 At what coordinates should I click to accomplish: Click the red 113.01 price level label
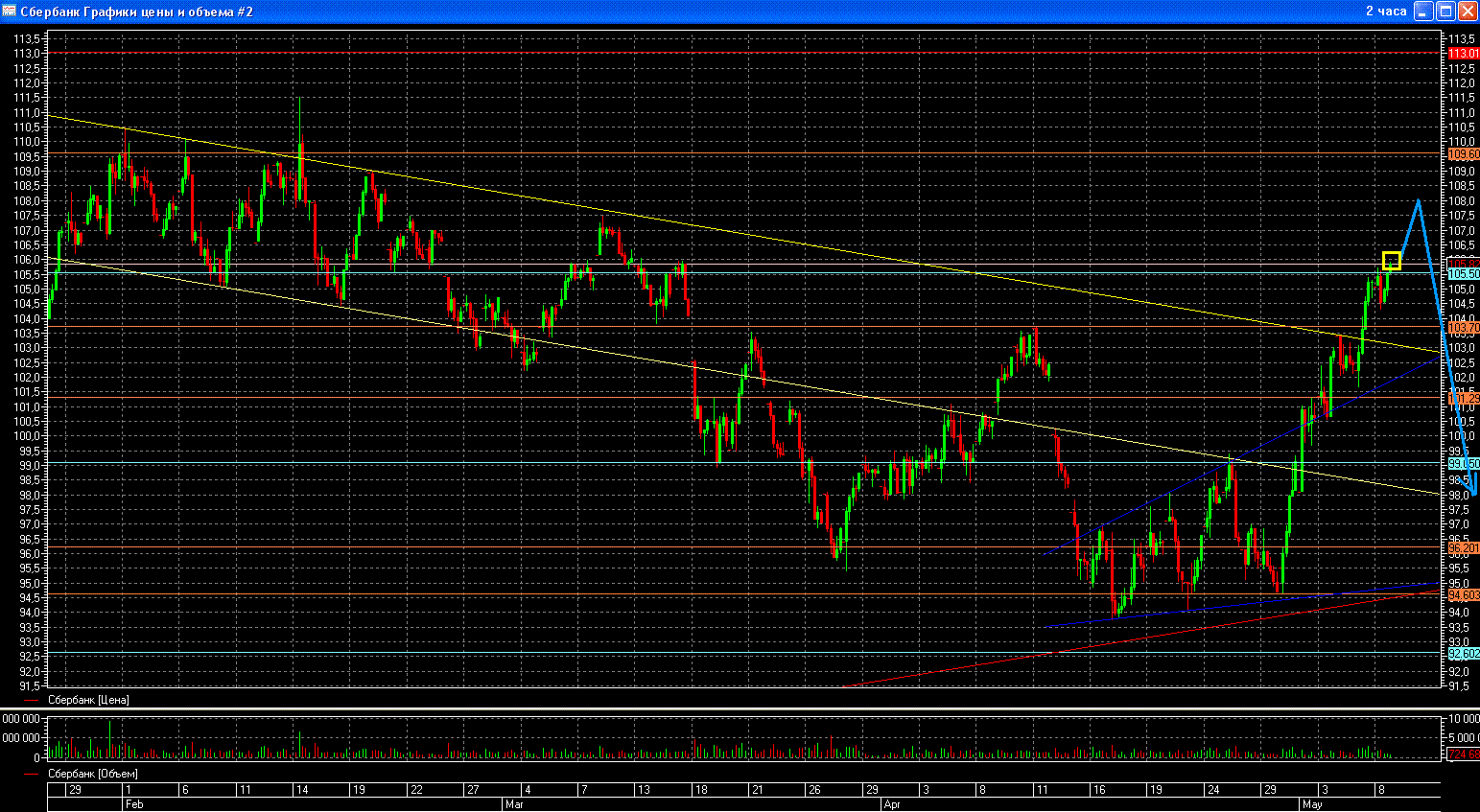point(1463,54)
